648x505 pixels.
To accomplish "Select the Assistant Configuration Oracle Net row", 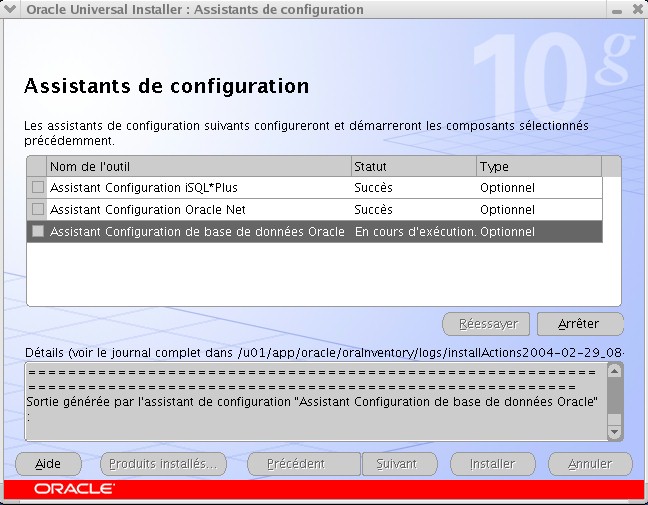I will pyautogui.click(x=200, y=210).
